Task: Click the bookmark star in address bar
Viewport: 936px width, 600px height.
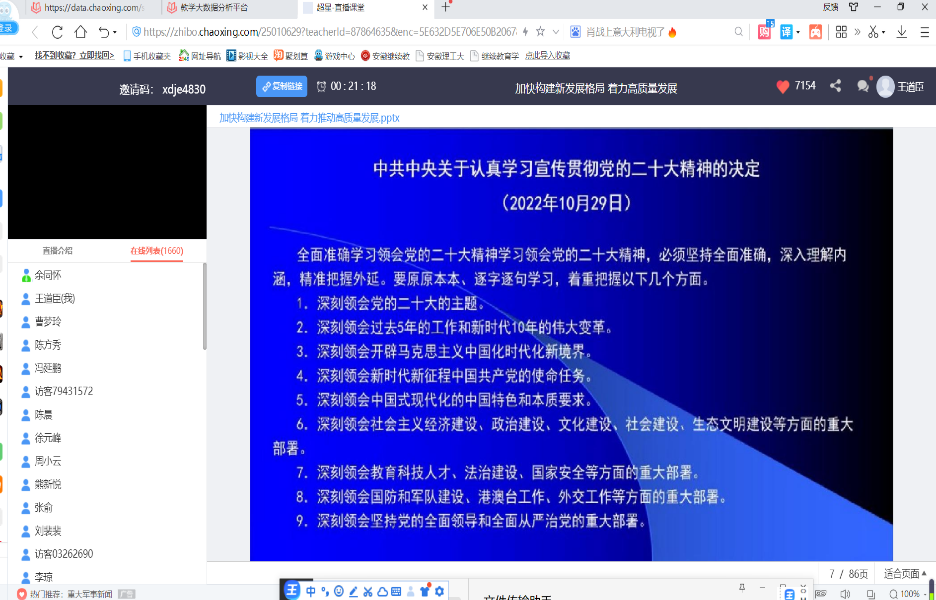Action: pos(540,32)
